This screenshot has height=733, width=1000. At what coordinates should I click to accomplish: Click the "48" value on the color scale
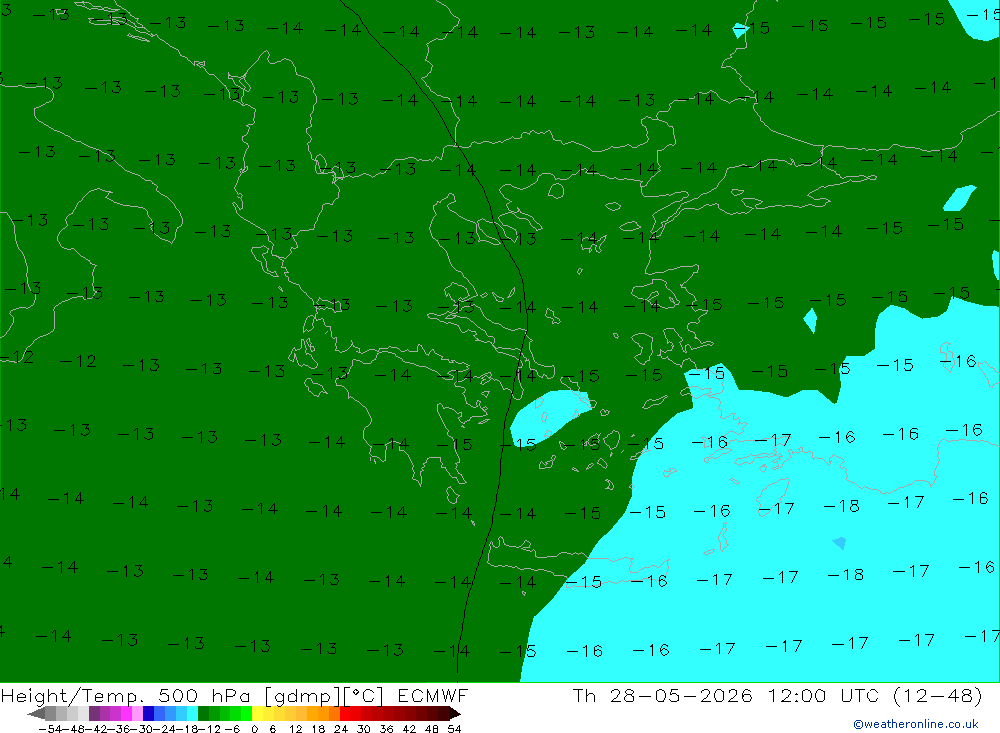pos(432,729)
